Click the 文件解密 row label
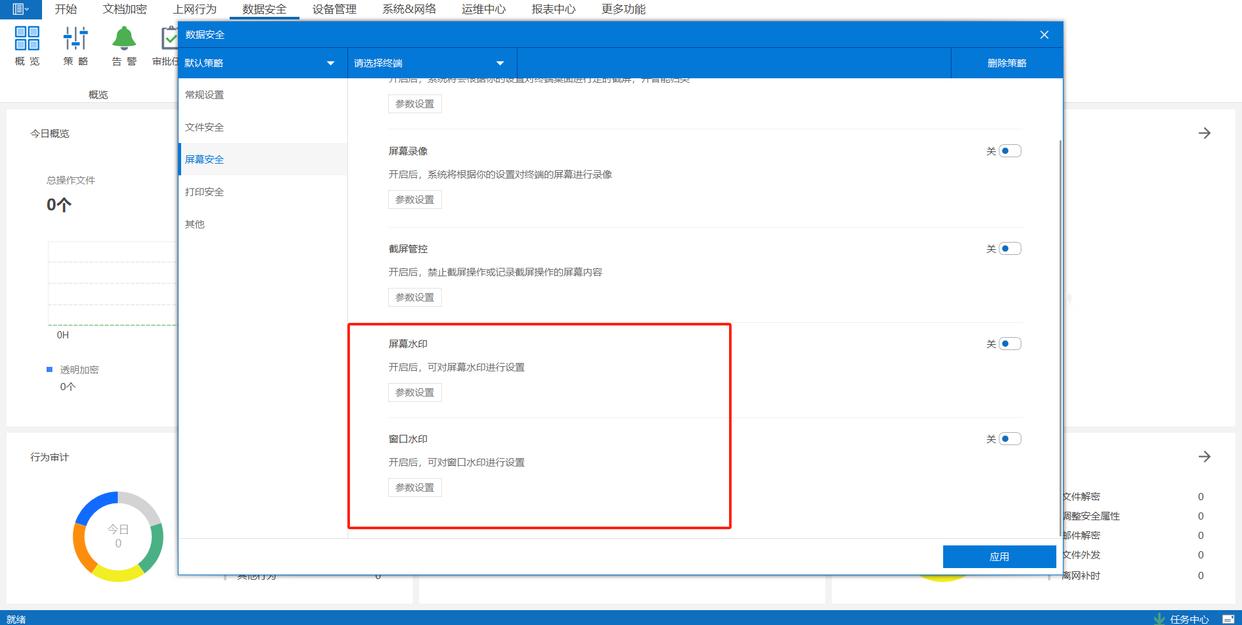The height and width of the screenshot is (625, 1242). coord(1082,497)
